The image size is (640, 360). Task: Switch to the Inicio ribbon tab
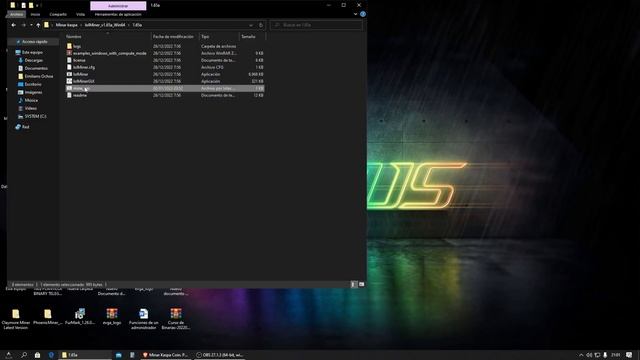point(36,14)
